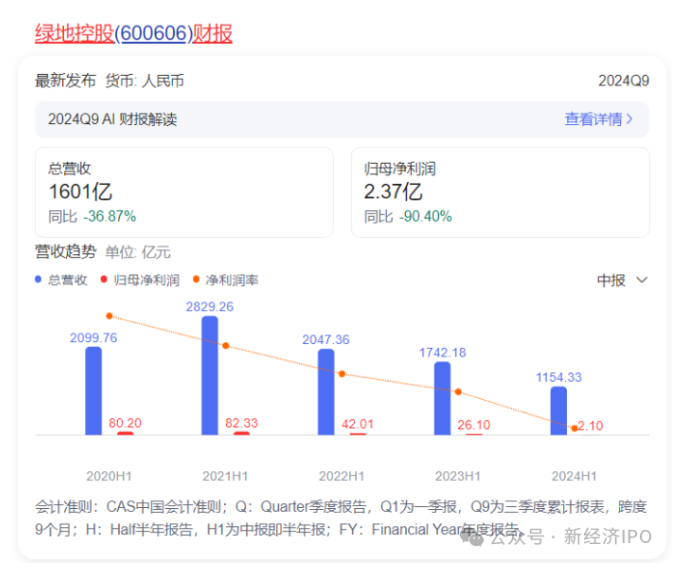Click the 2020H1 blue revenue bar
This screenshot has width=680, height=569.
93,391
